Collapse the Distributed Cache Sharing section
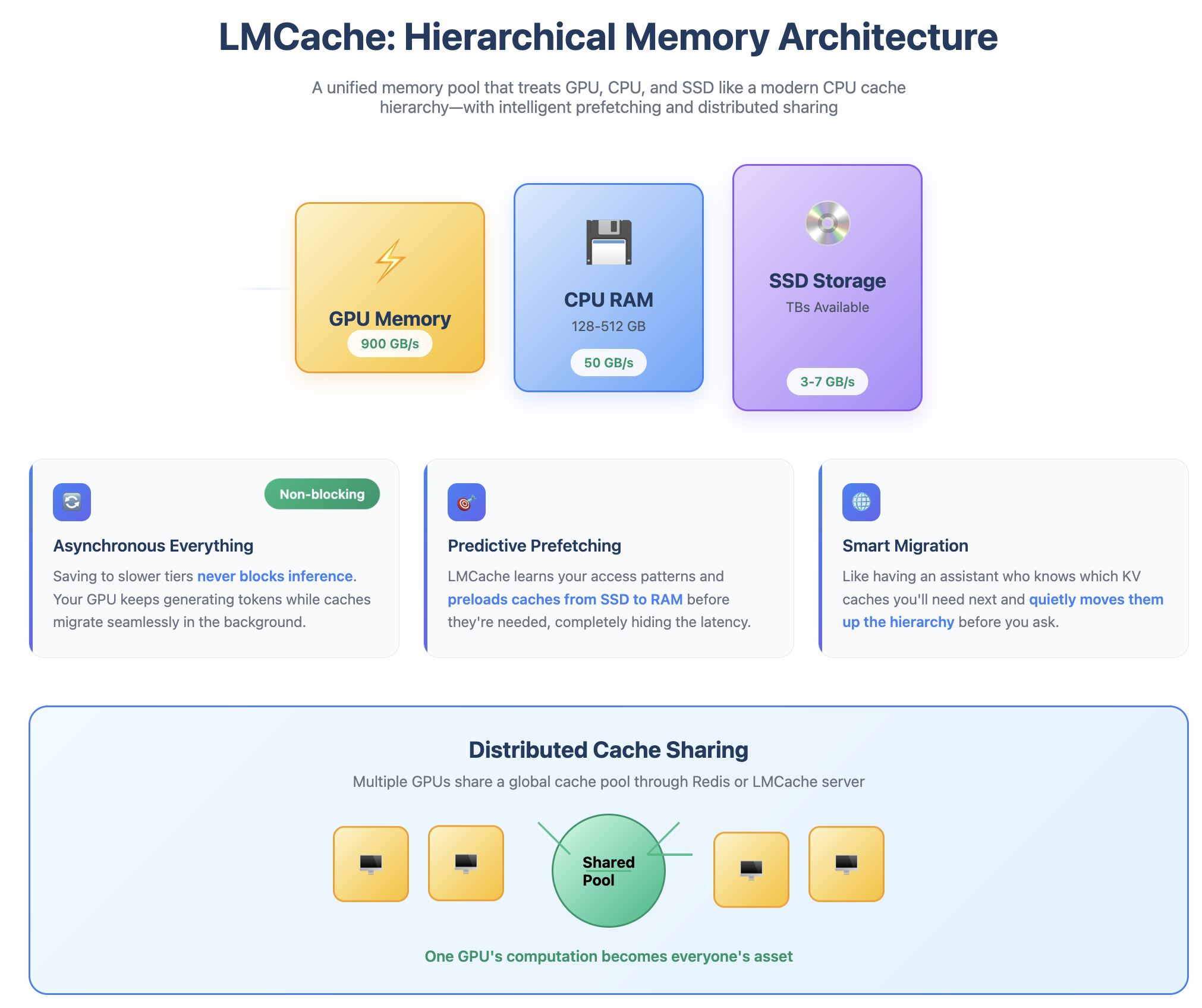The width and height of the screenshot is (1202, 1008). pyautogui.click(x=608, y=749)
